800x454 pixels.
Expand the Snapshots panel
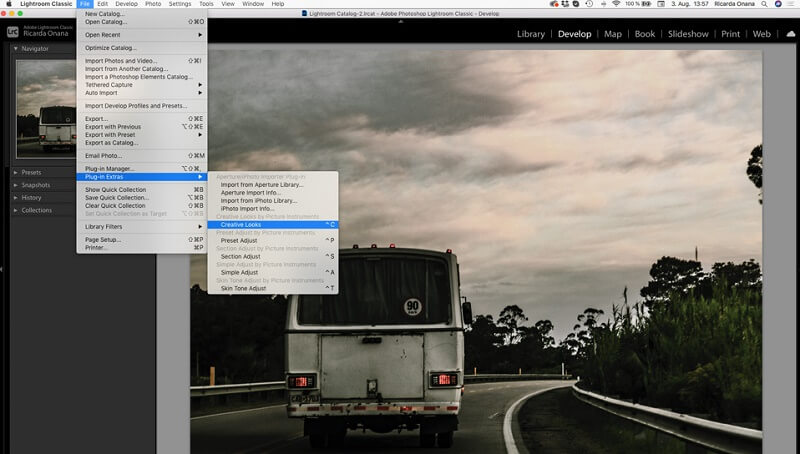tap(16, 185)
